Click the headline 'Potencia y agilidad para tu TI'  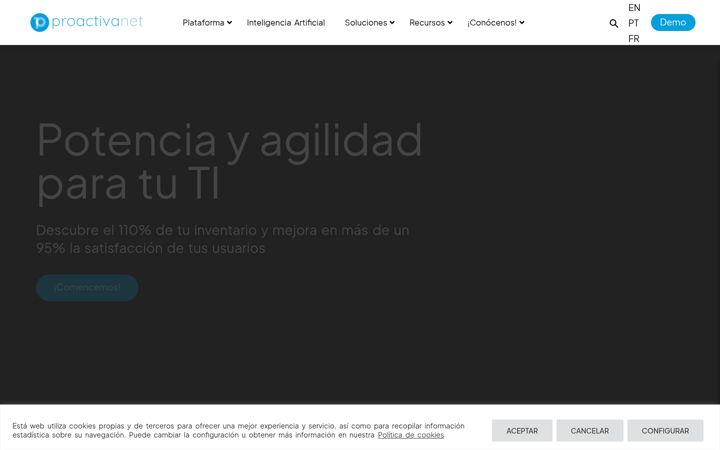[x=229, y=162]
